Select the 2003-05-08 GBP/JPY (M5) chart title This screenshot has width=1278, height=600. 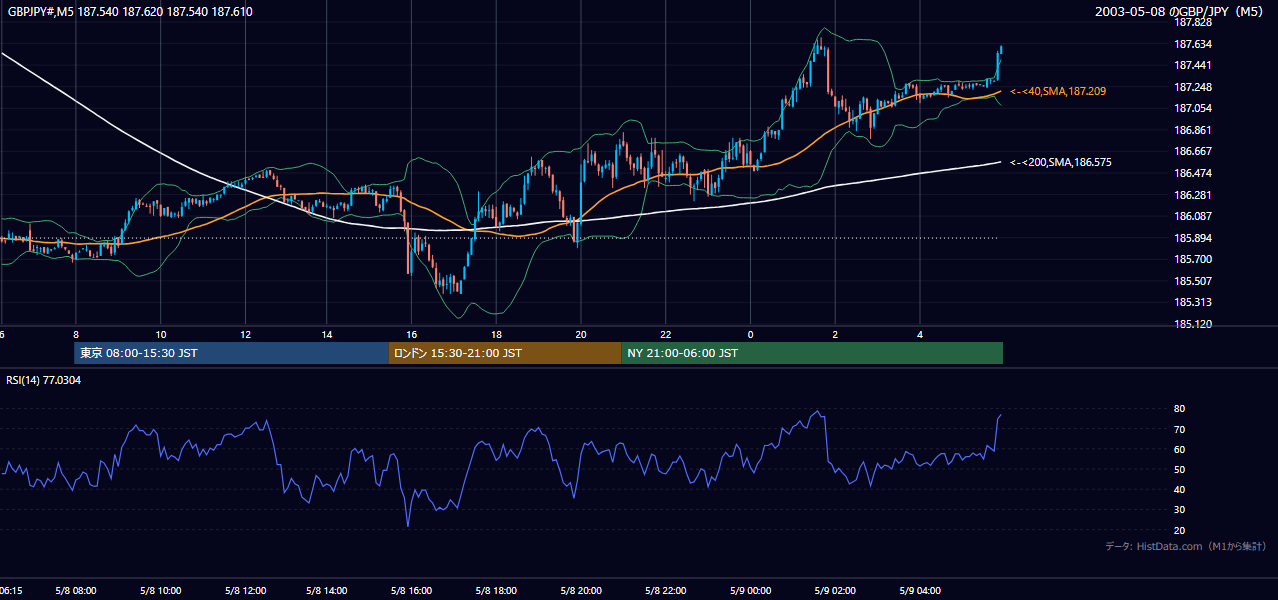[x=1179, y=12]
